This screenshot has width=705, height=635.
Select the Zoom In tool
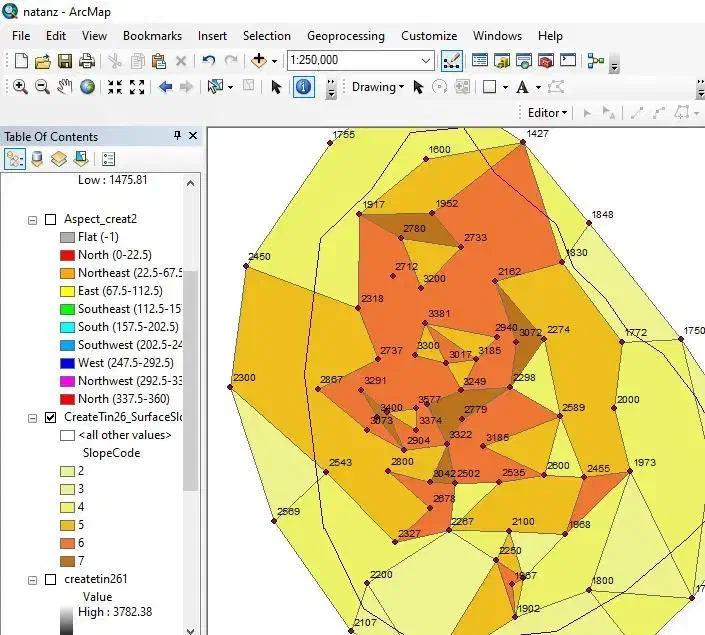pyautogui.click(x=20, y=87)
